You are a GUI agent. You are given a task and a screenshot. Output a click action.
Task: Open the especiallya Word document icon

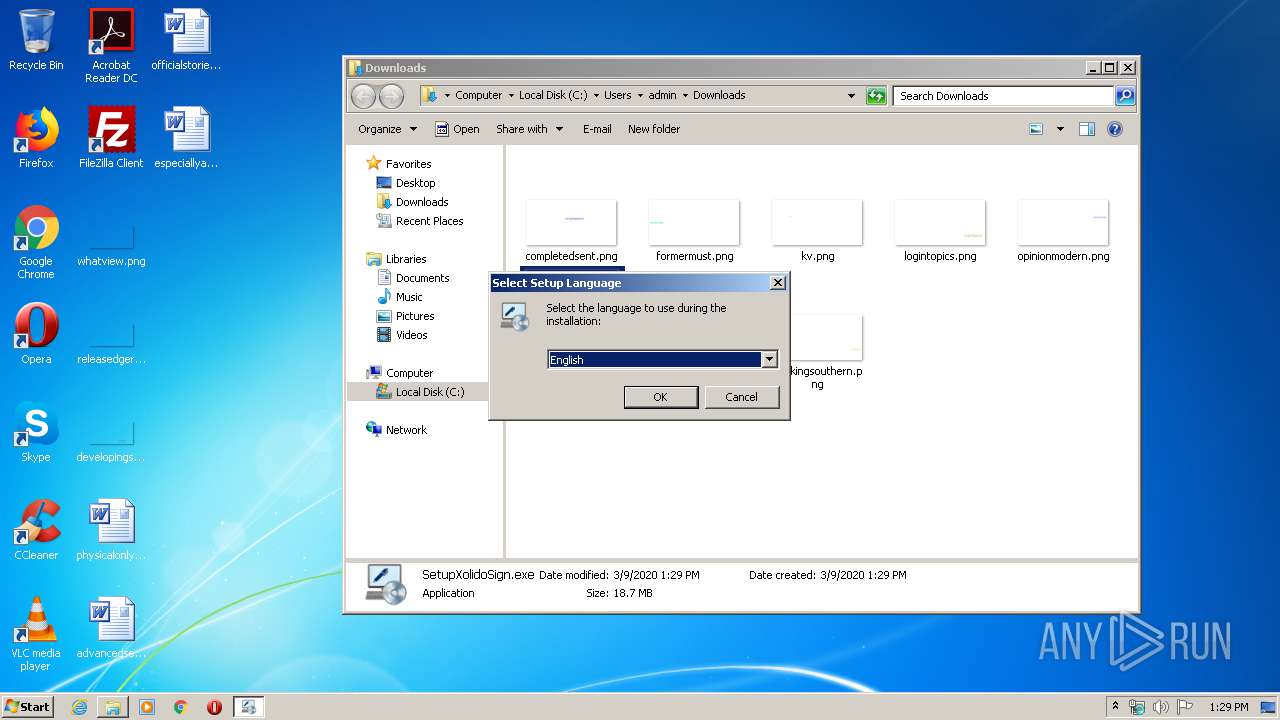tap(186, 137)
